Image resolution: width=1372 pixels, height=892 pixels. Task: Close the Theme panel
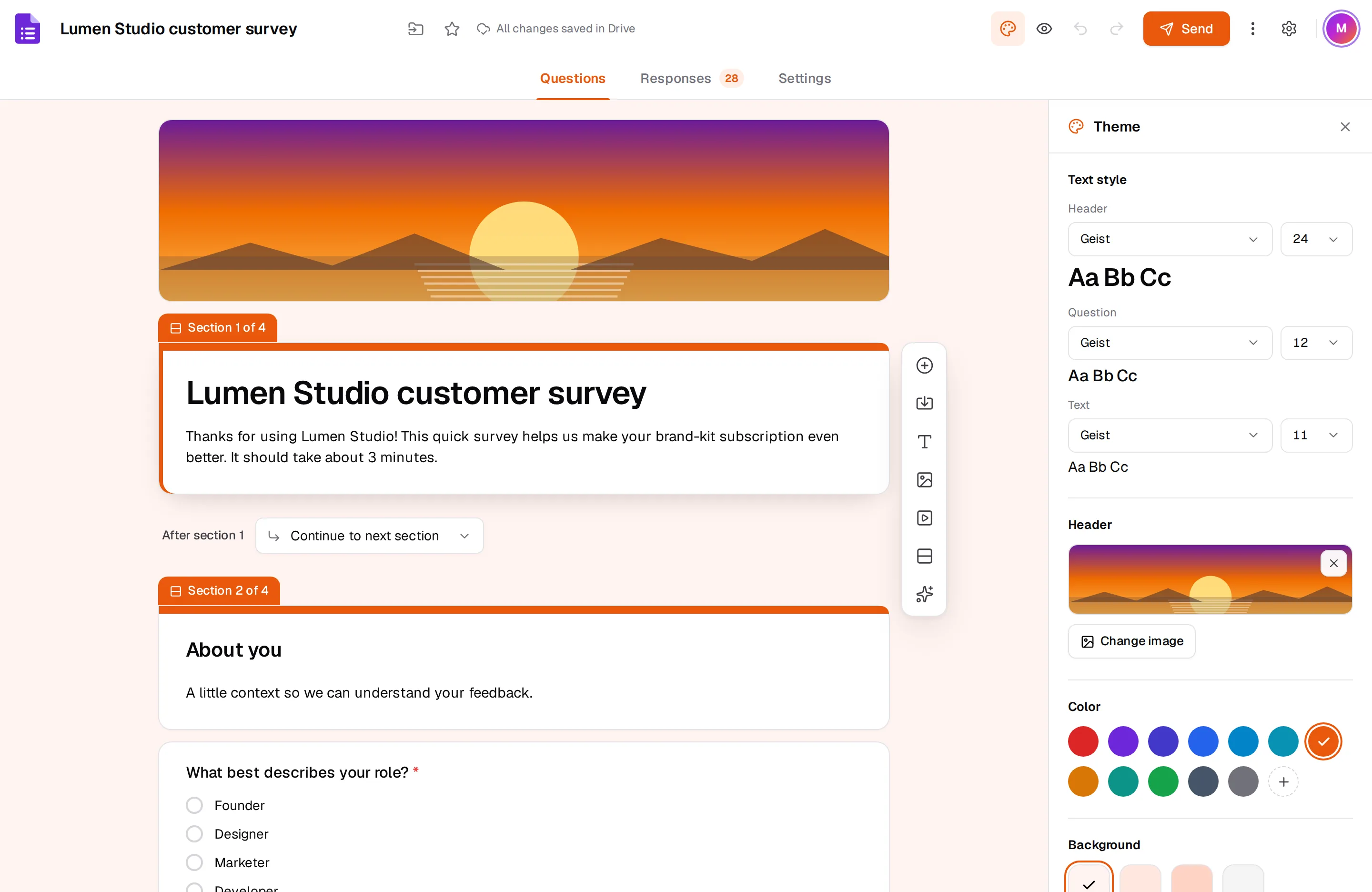1344,126
